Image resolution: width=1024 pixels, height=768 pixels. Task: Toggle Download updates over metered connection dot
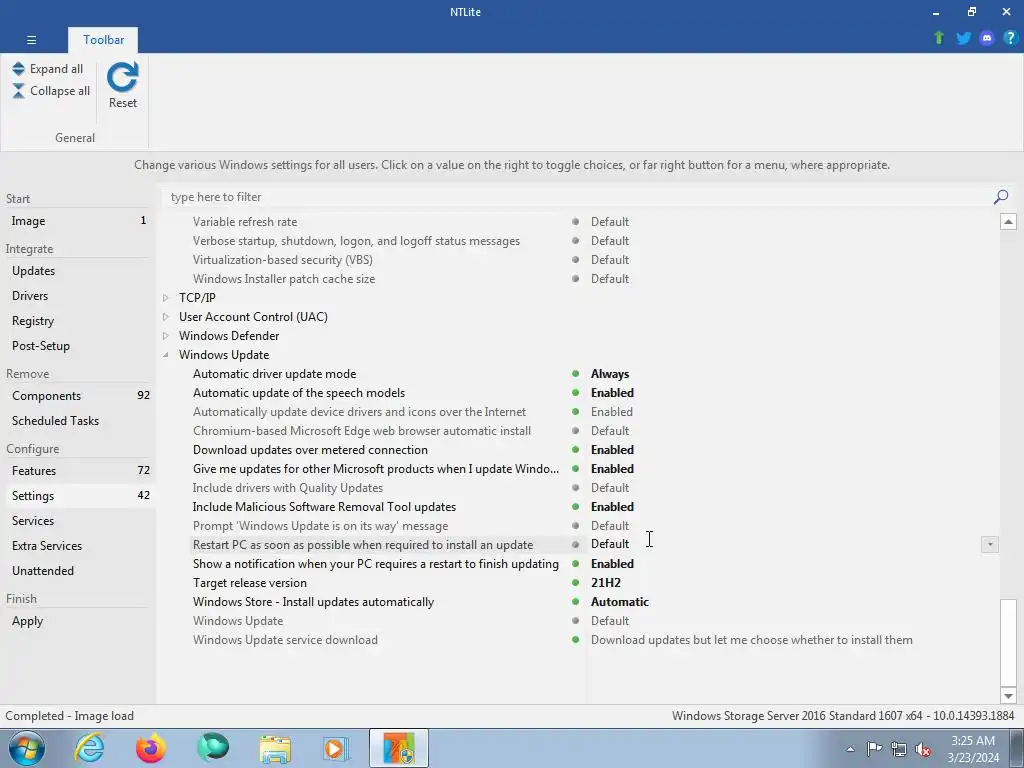(575, 450)
